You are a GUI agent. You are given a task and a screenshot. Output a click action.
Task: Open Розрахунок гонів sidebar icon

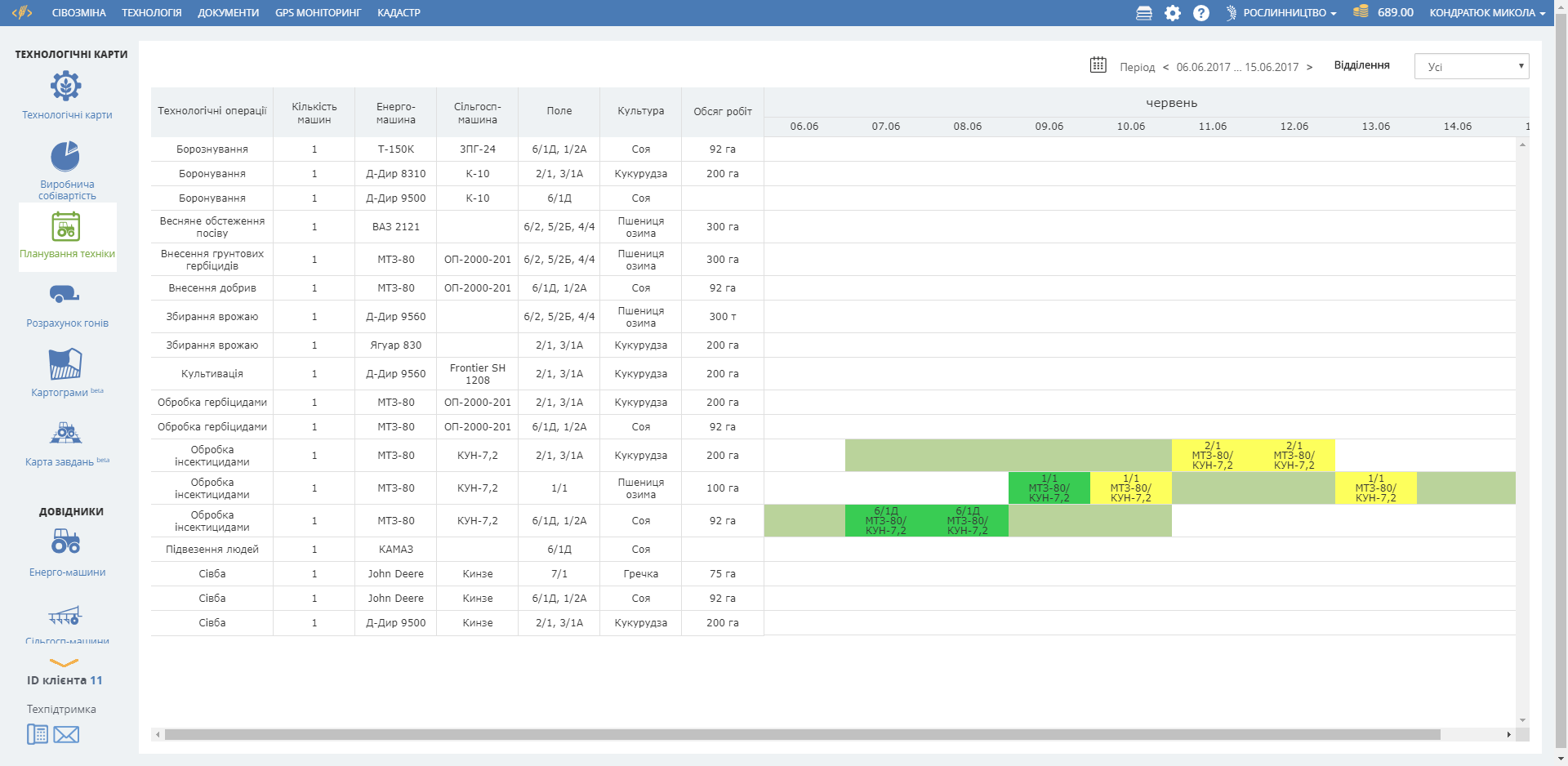(65, 294)
